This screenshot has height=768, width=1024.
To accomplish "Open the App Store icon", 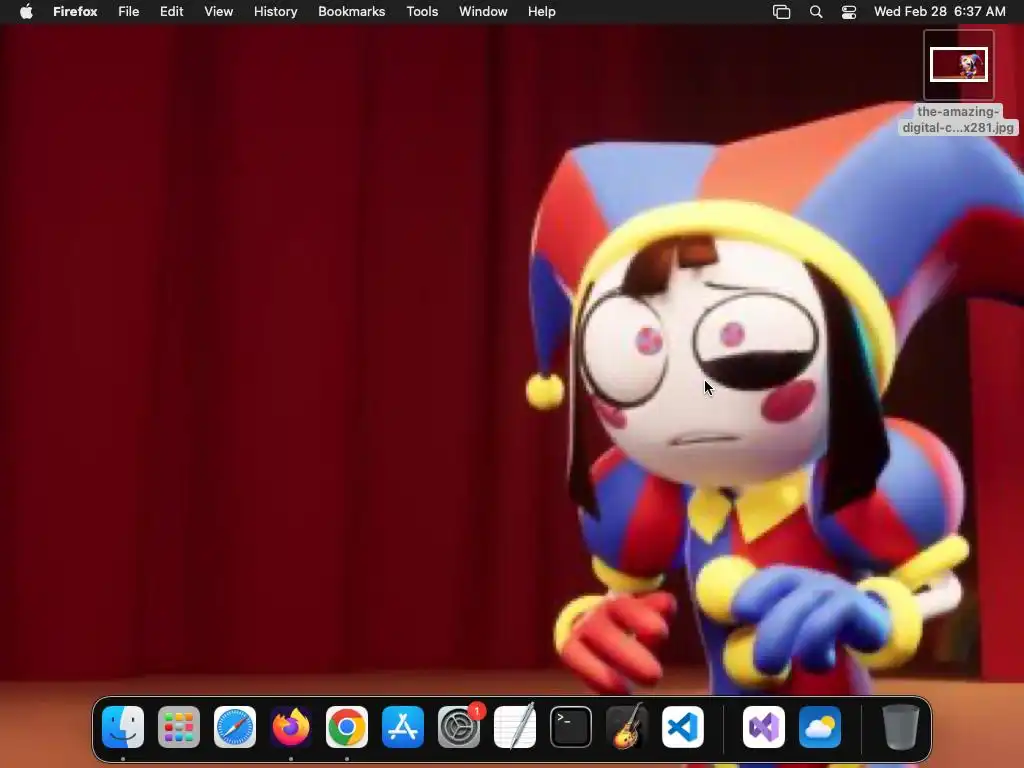I will 403,727.
